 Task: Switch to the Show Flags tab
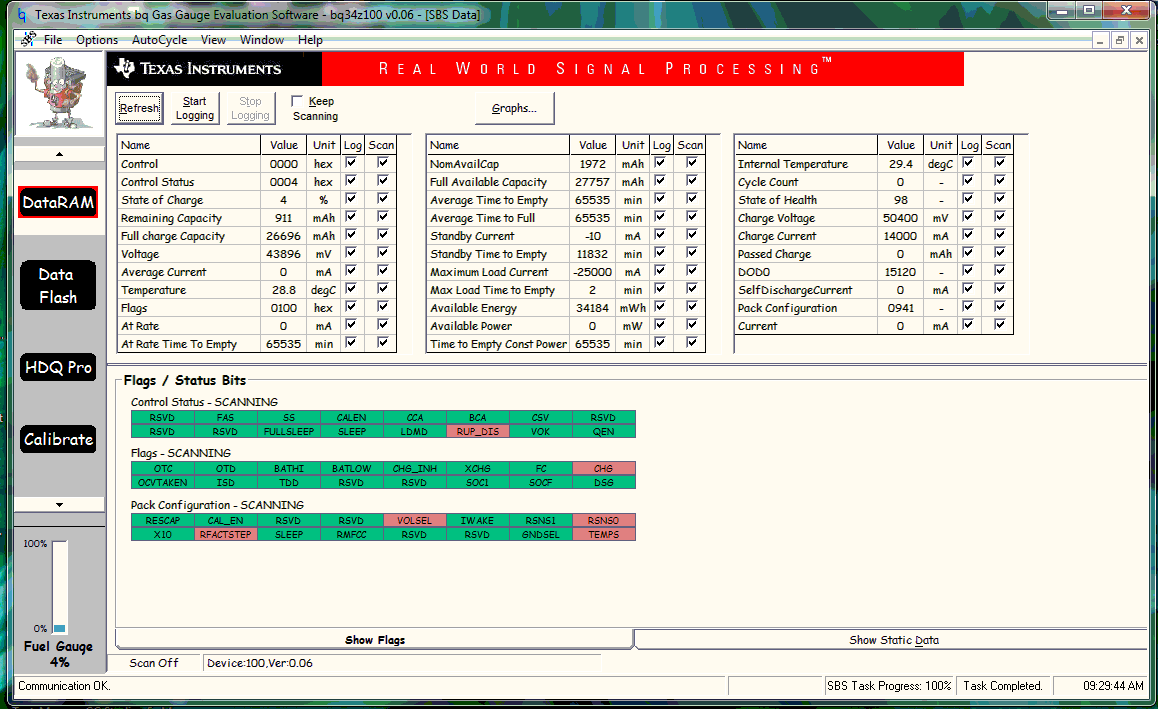pos(374,640)
